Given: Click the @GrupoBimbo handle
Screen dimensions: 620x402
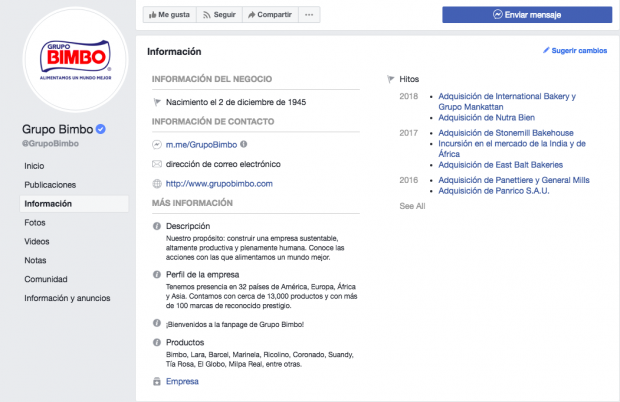Looking at the screenshot, I should tap(50, 143).
